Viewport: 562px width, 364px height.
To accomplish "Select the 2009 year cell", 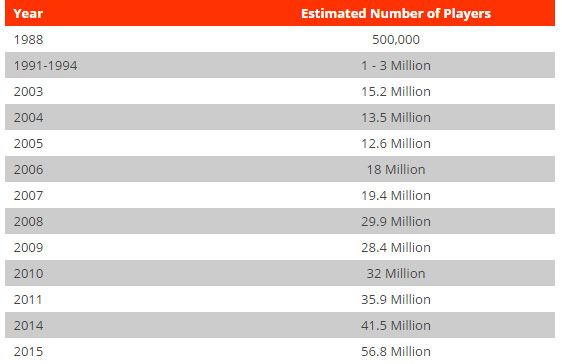I will (x=28, y=247).
